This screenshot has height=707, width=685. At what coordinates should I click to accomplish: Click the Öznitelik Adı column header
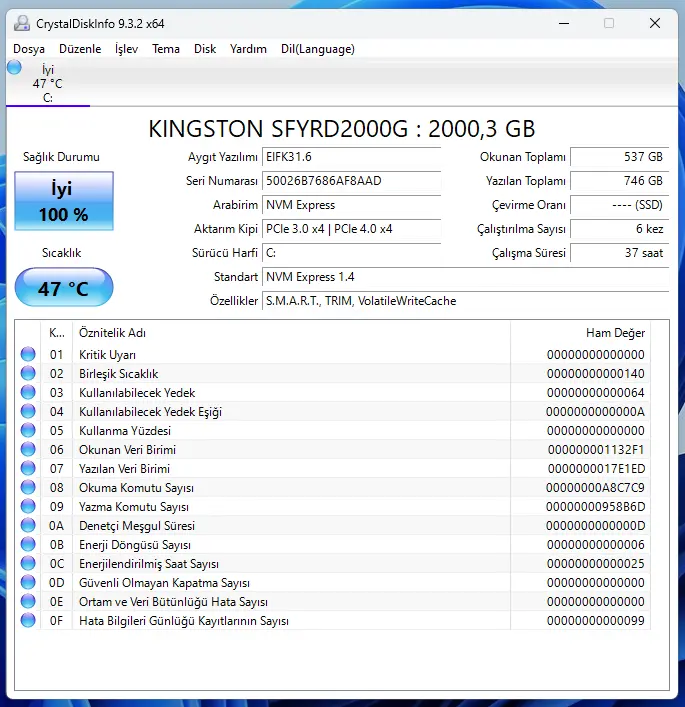[x=291, y=333]
